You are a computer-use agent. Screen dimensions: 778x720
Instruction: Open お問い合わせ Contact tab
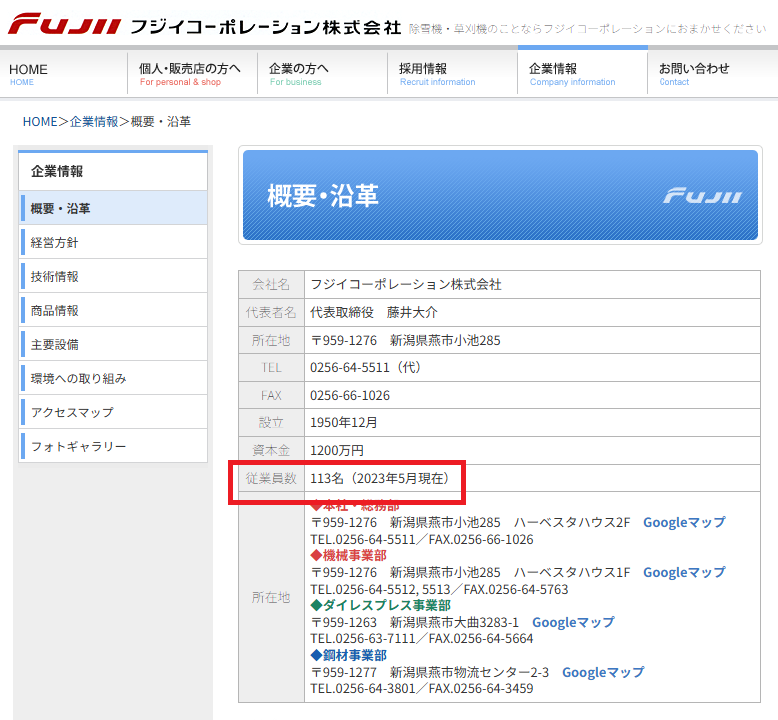(x=713, y=73)
